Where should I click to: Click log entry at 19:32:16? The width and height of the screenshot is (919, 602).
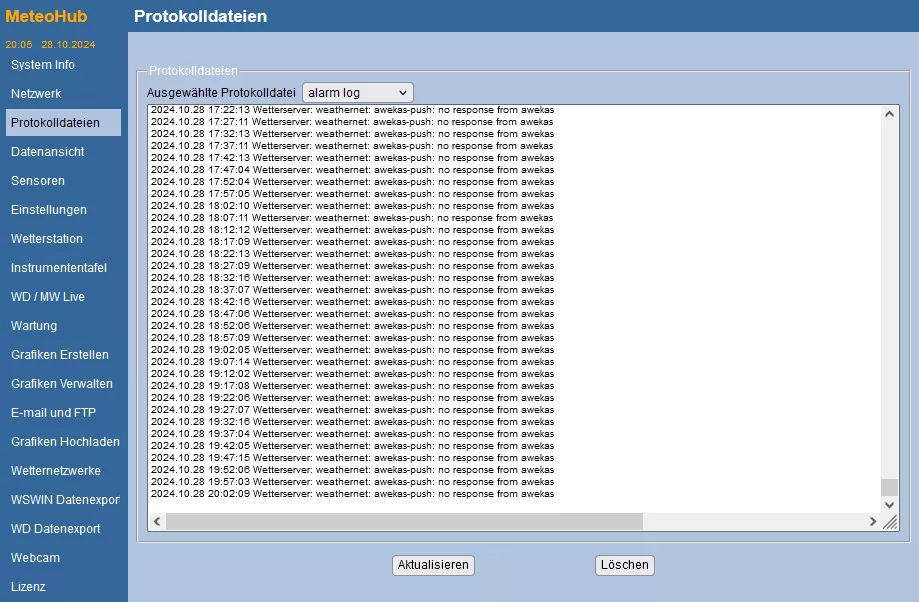point(352,422)
